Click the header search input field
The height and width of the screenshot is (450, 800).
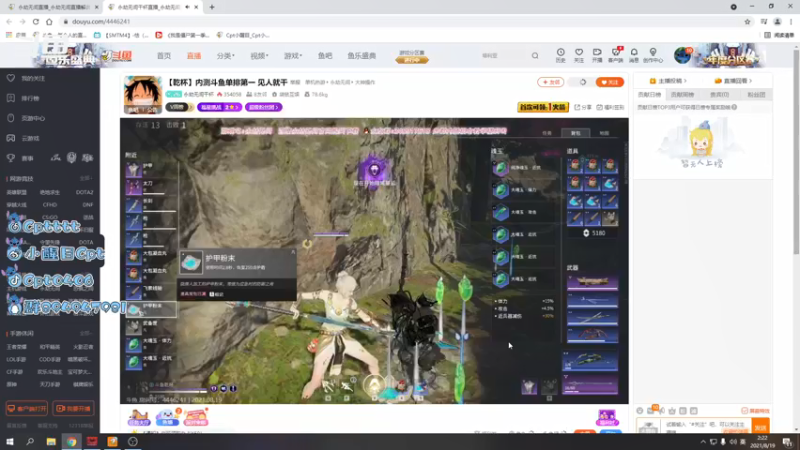point(503,56)
